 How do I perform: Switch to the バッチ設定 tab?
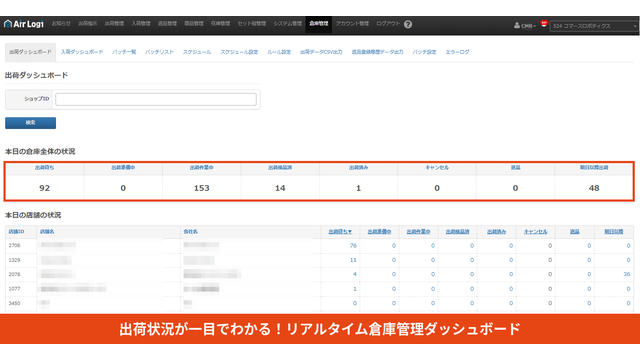click(x=424, y=52)
